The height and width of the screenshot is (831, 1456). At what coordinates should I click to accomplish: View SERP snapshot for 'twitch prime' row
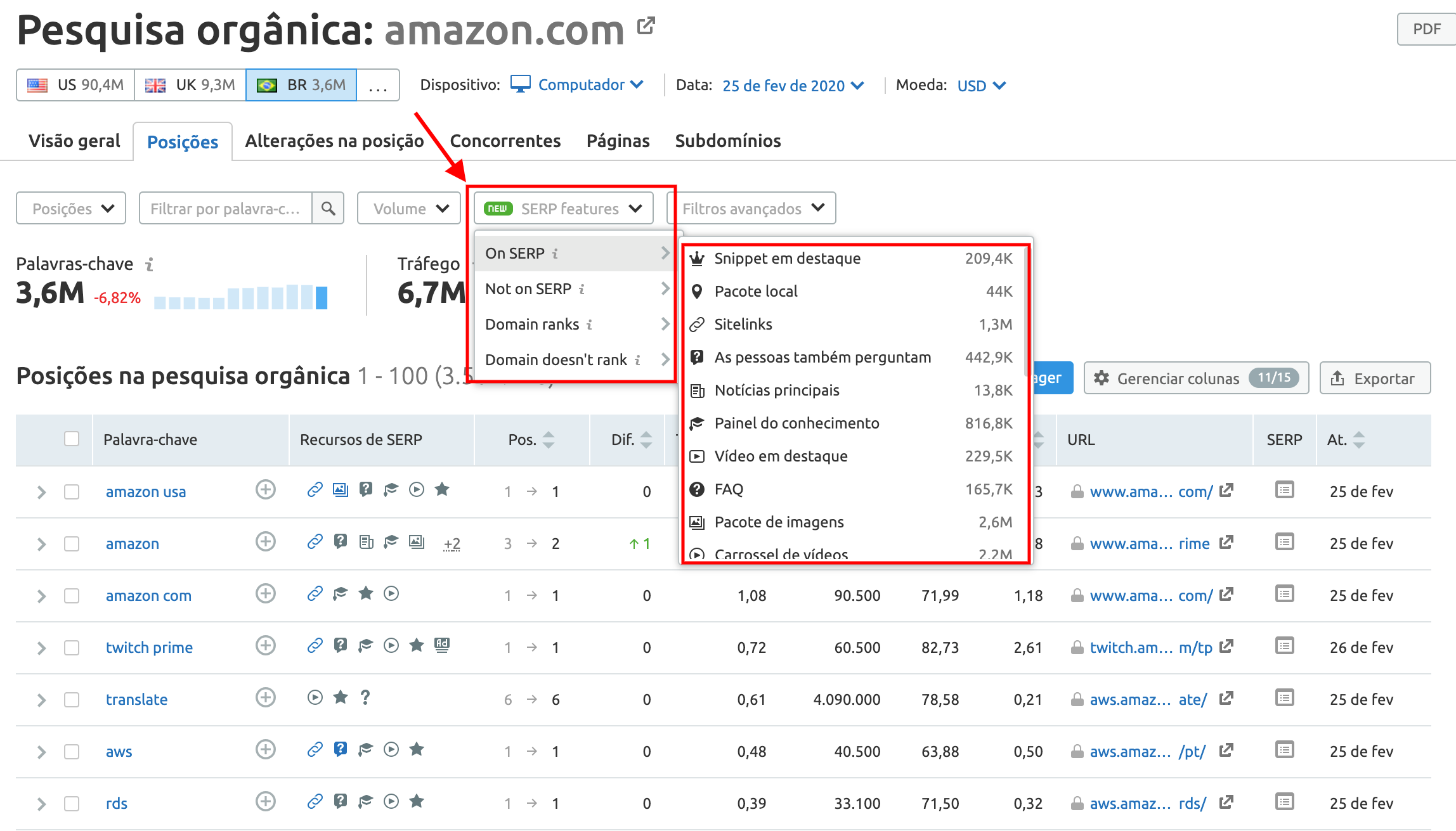coord(1285,646)
